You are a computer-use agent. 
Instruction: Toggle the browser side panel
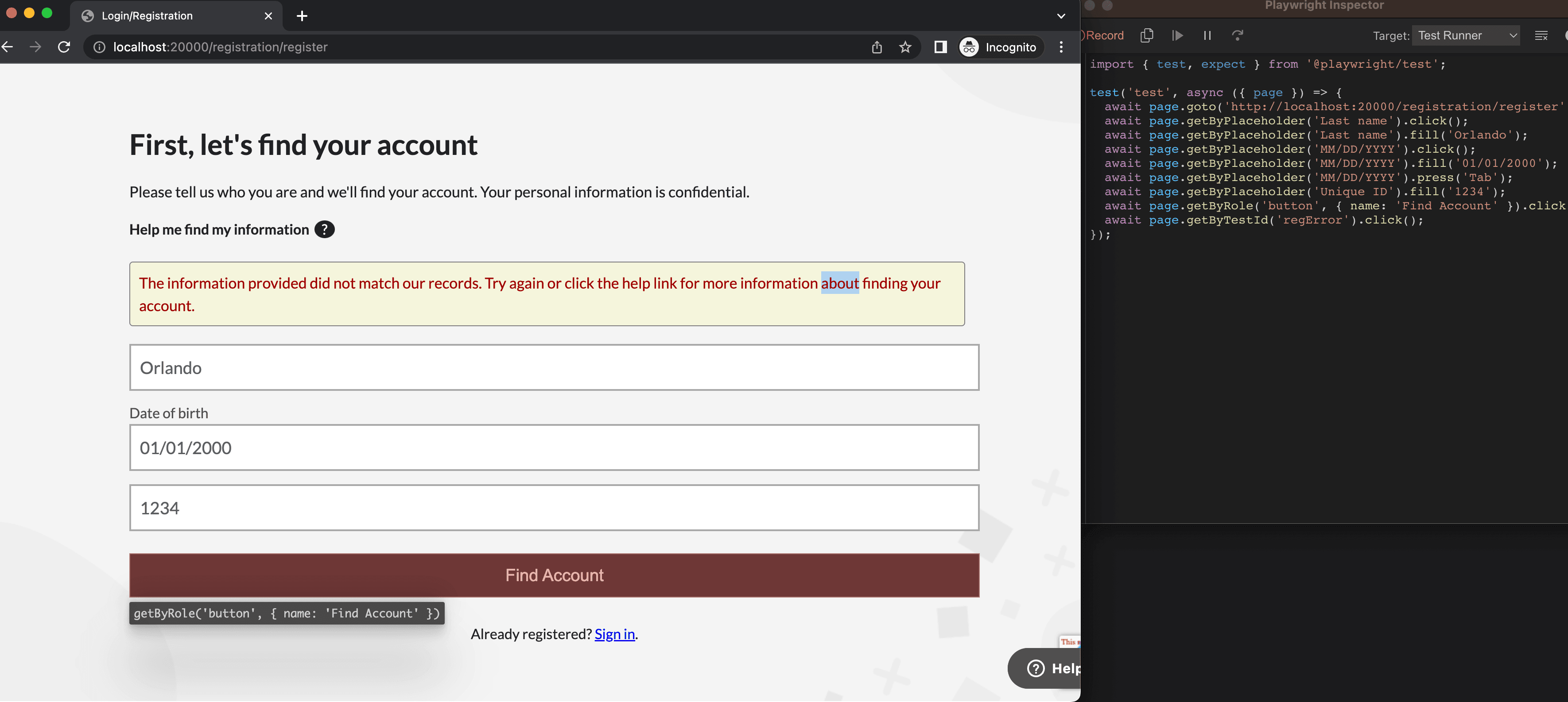[940, 47]
